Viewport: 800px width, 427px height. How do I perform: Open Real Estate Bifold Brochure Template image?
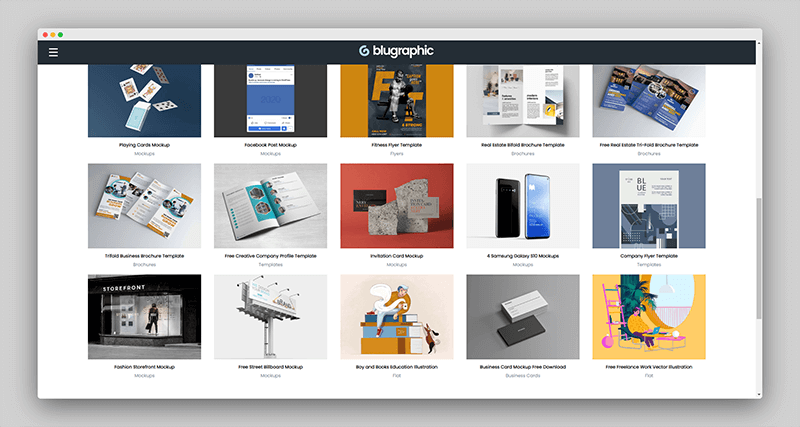522,101
